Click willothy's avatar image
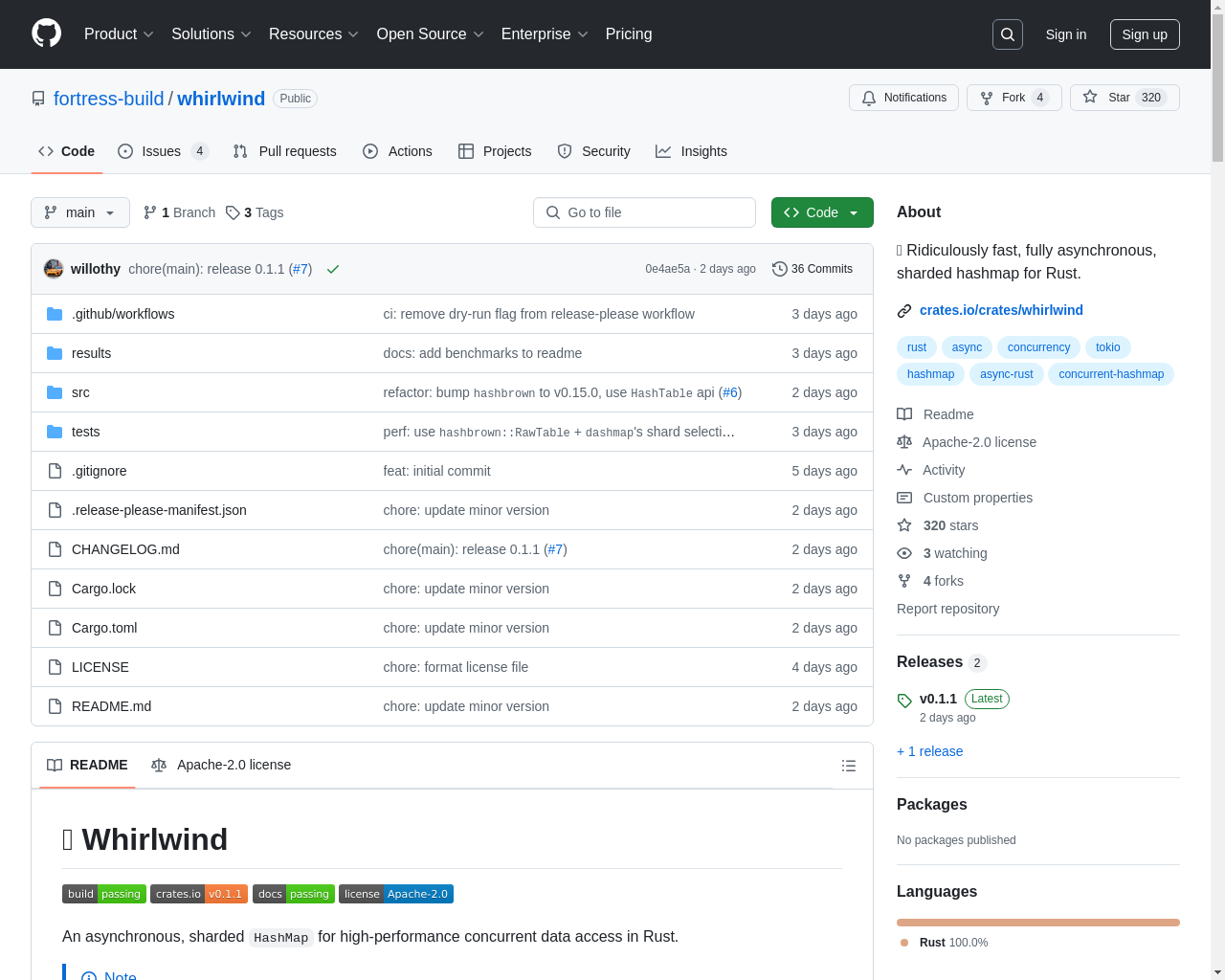The image size is (1225, 980). 54,269
